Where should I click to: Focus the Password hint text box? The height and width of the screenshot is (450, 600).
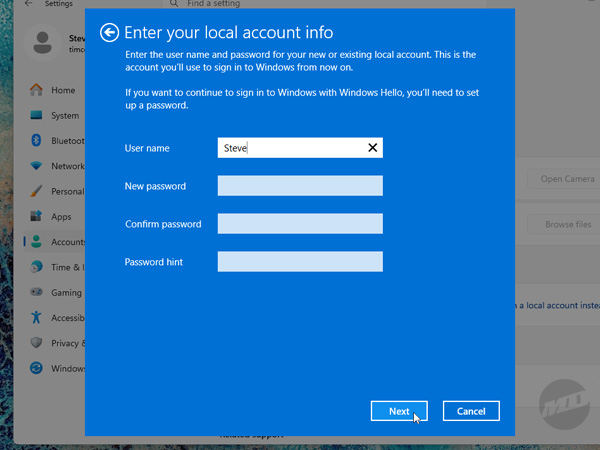300,262
